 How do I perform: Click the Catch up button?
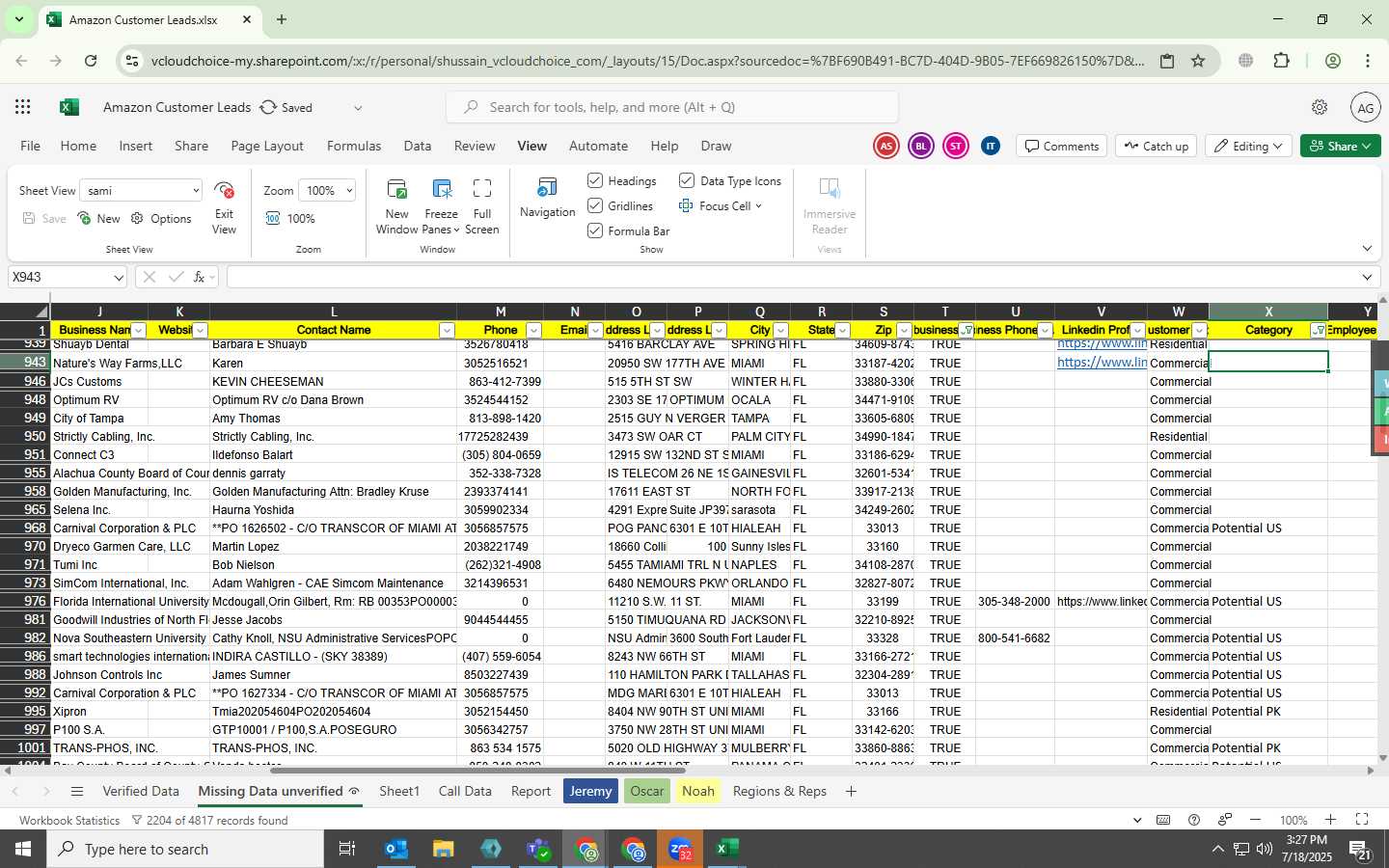(x=1156, y=146)
